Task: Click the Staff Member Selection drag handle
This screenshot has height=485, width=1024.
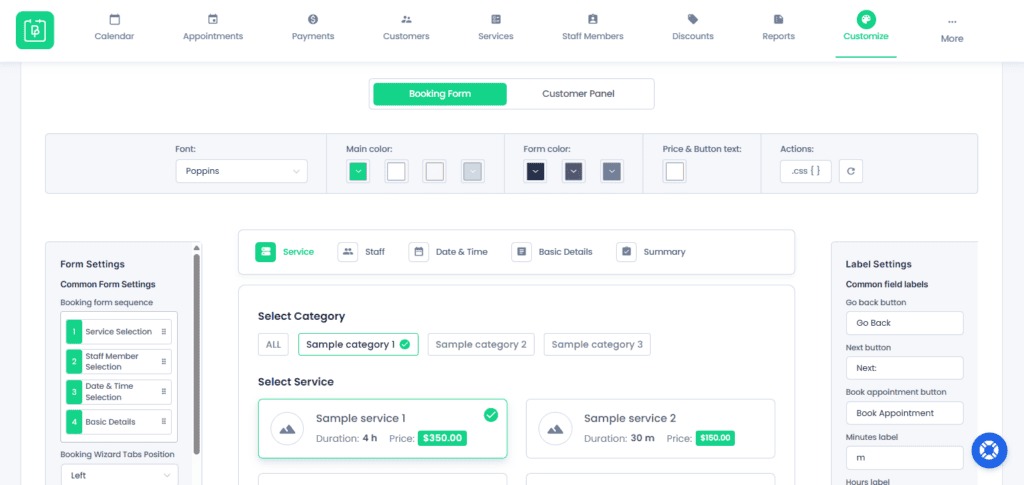Action: [163, 362]
